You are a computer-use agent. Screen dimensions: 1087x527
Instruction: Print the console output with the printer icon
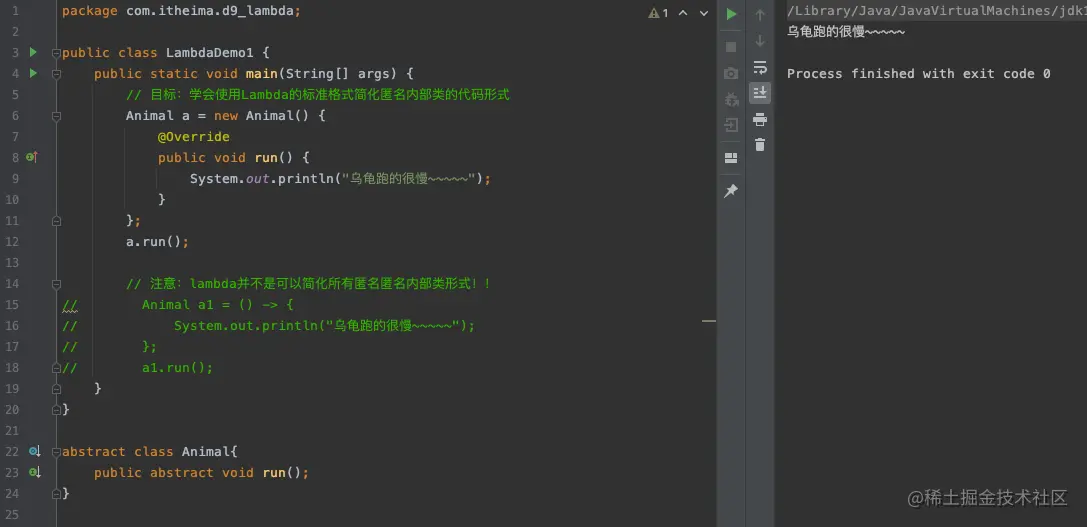click(x=760, y=119)
